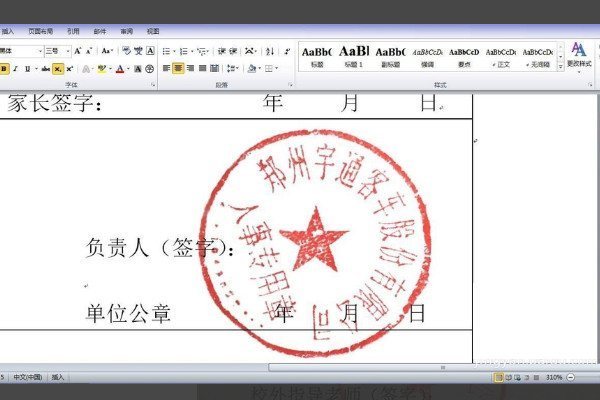Click the horizontal scrollbar thumb
This screenshot has height=400, width=600.
coord(434,367)
